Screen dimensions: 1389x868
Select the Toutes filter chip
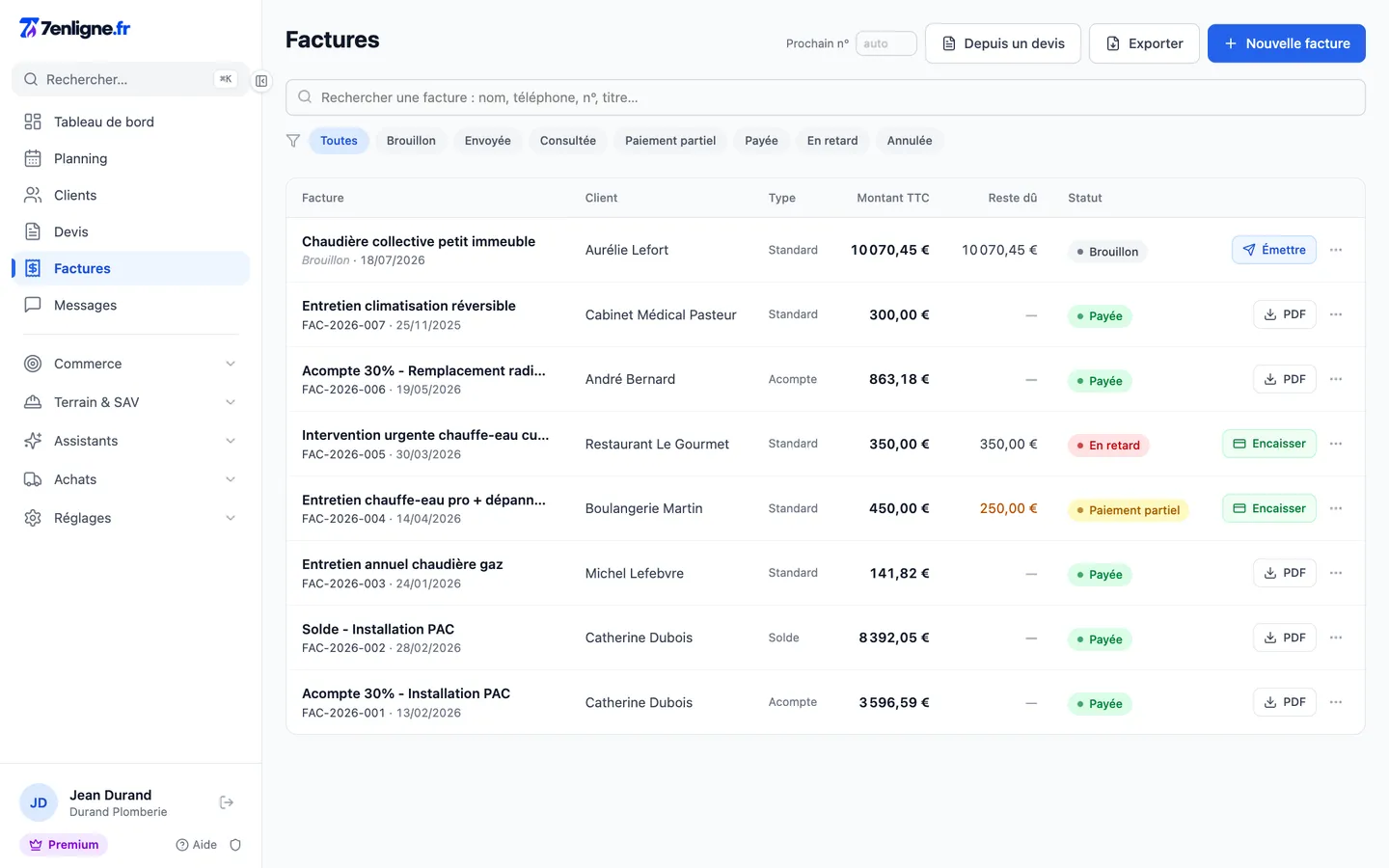click(339, 141)
